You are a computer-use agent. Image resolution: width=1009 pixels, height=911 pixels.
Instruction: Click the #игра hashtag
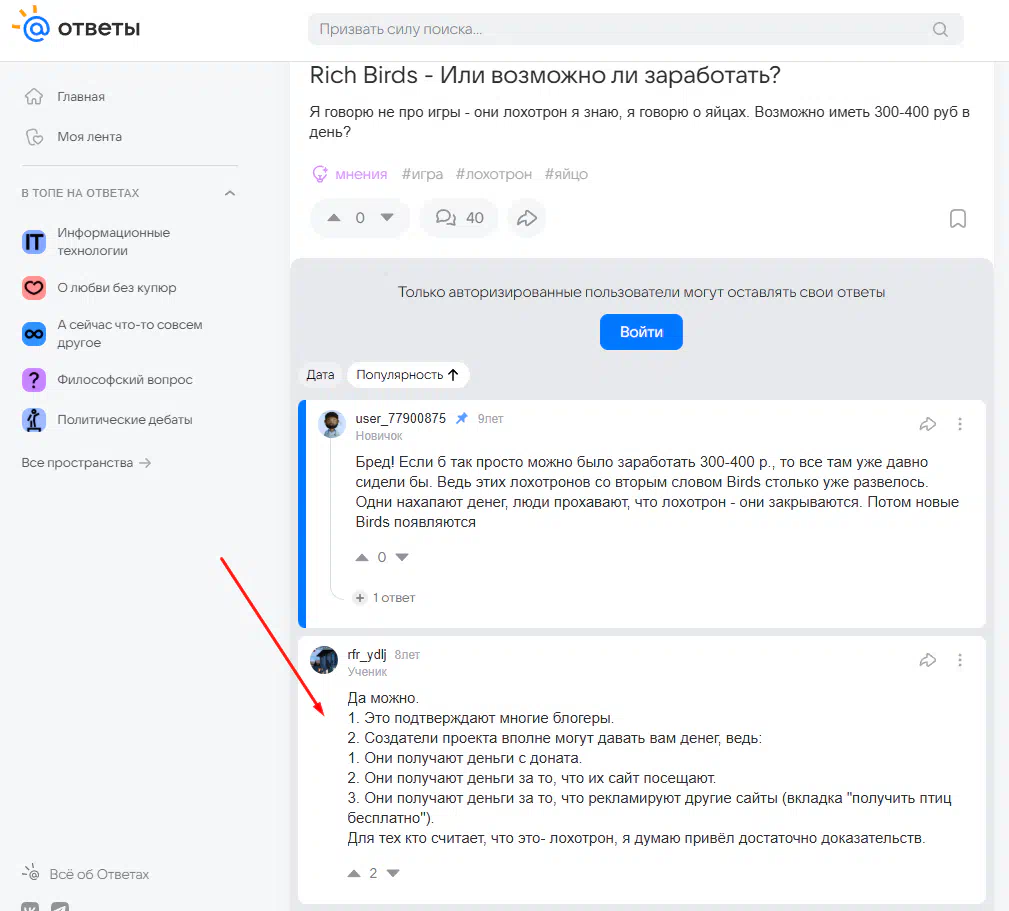[x=422, y=174]
